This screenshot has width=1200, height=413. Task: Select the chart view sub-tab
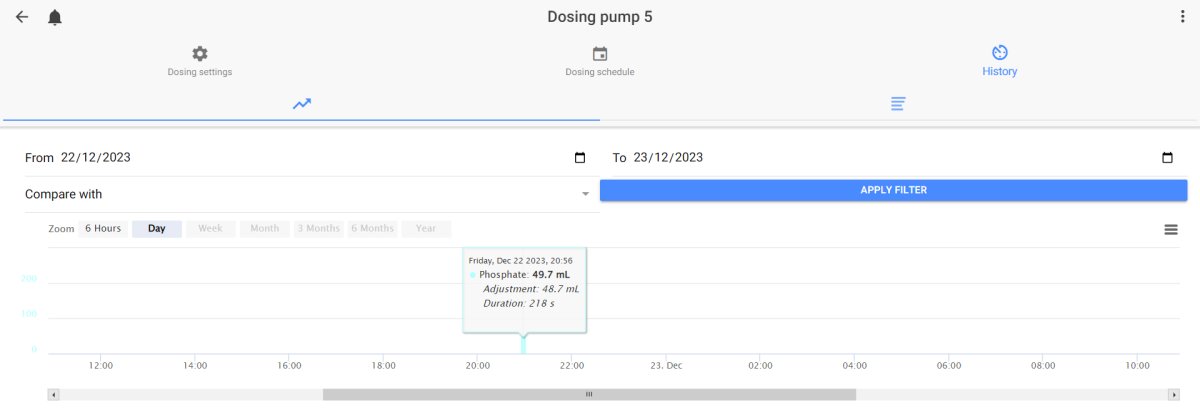pyautogui.click(x=302, y=104)
